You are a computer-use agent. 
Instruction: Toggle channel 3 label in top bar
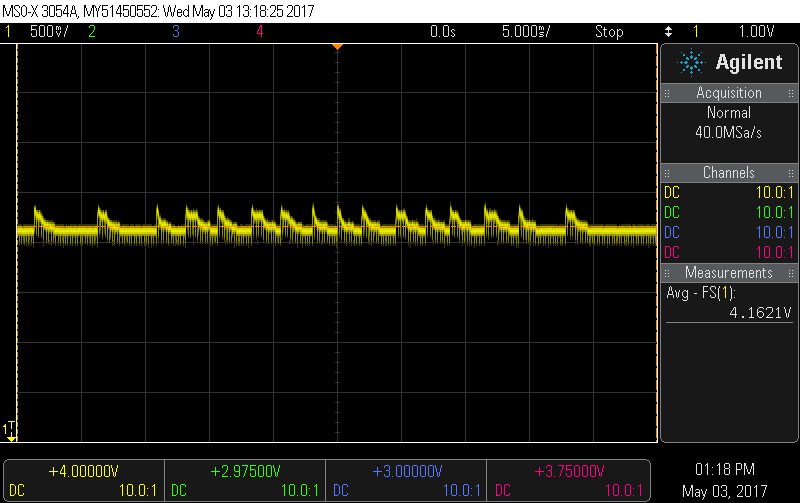point(176,32)
